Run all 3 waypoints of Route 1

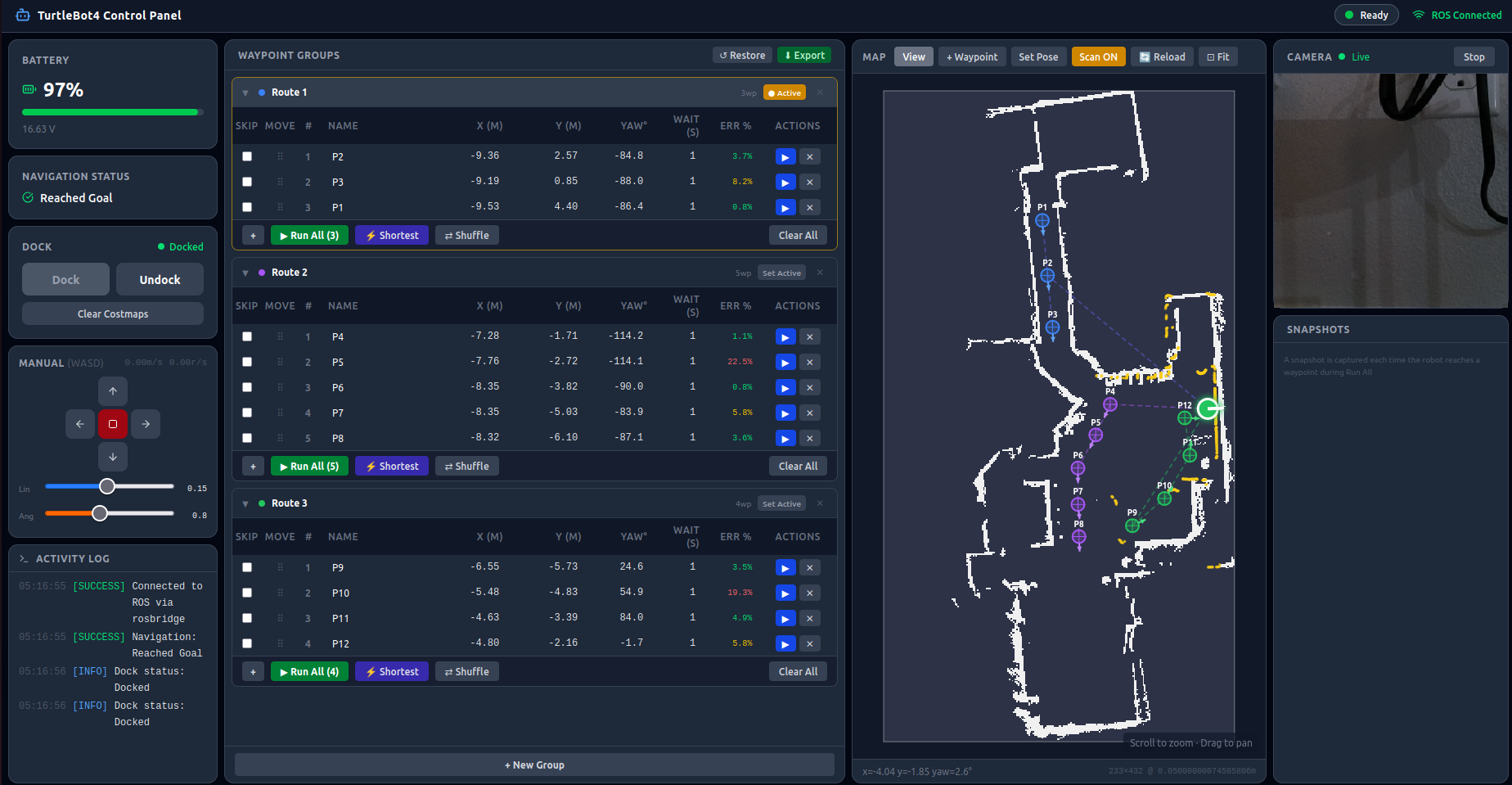pos(309,236)
